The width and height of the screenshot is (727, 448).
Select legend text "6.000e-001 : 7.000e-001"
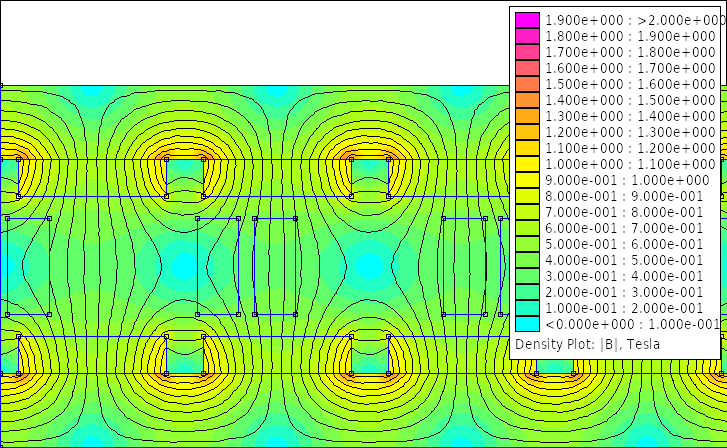click(624, 228)
